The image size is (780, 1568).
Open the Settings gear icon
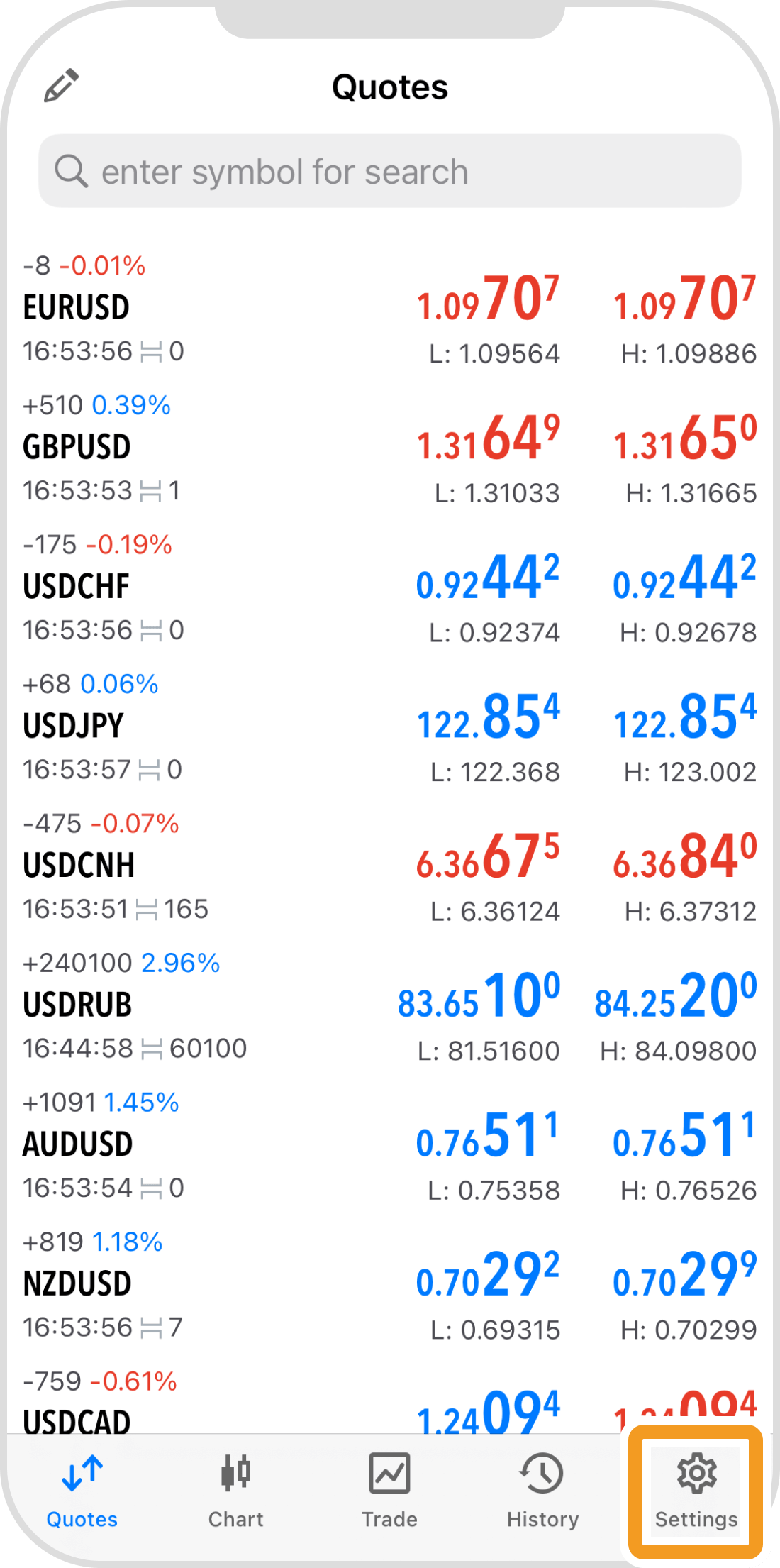pos(696,1472)
